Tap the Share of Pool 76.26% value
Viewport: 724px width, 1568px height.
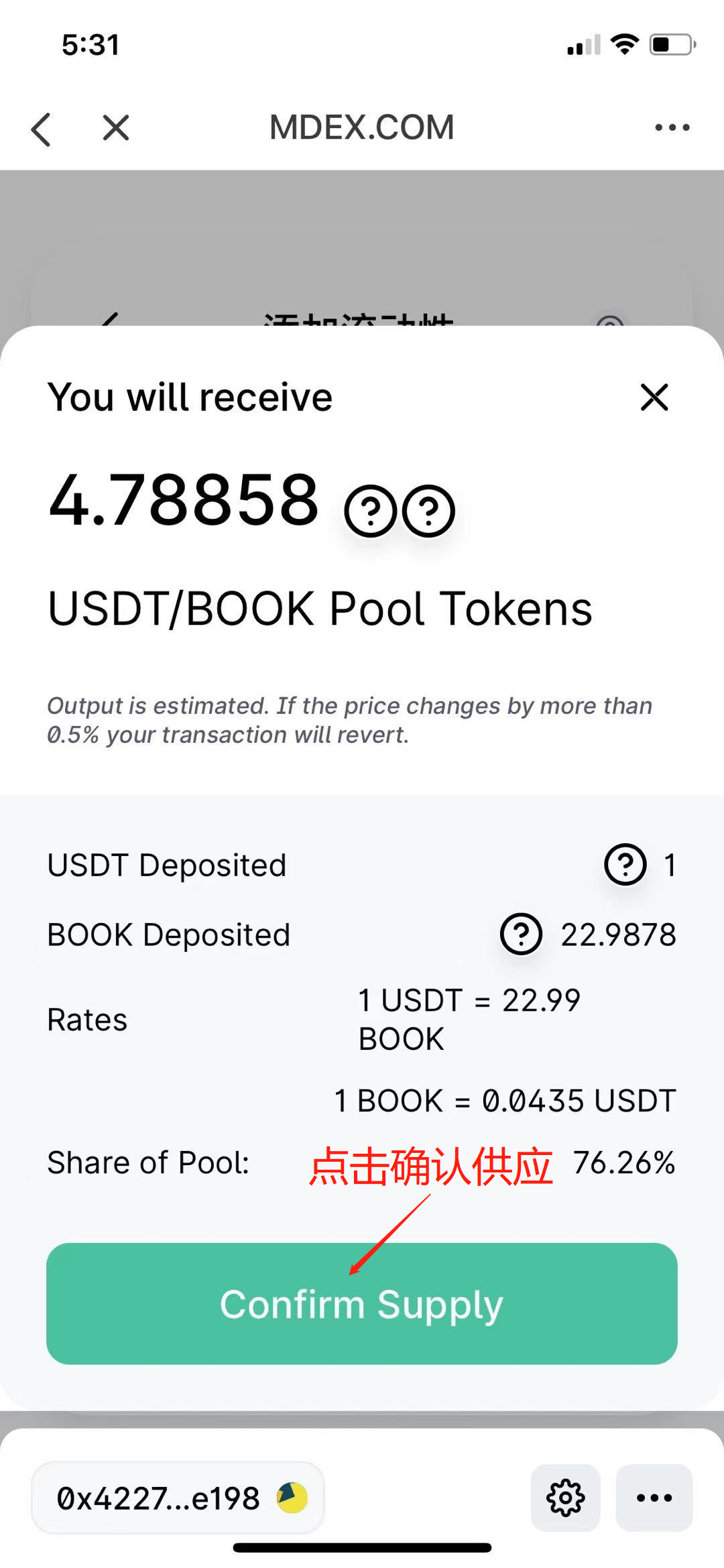(624, 1162)
